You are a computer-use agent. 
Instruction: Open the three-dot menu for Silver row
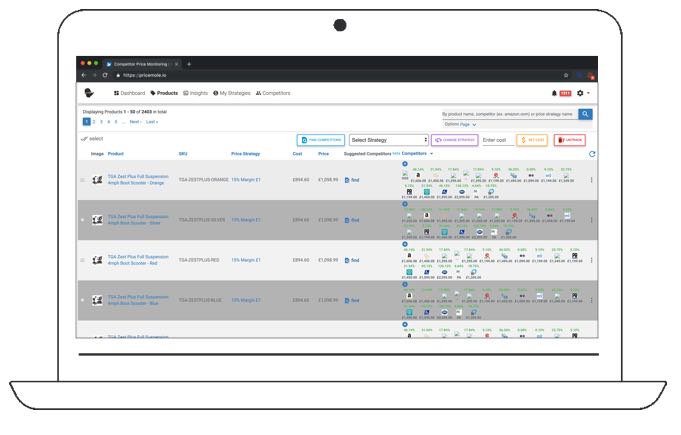coord(591,220)
